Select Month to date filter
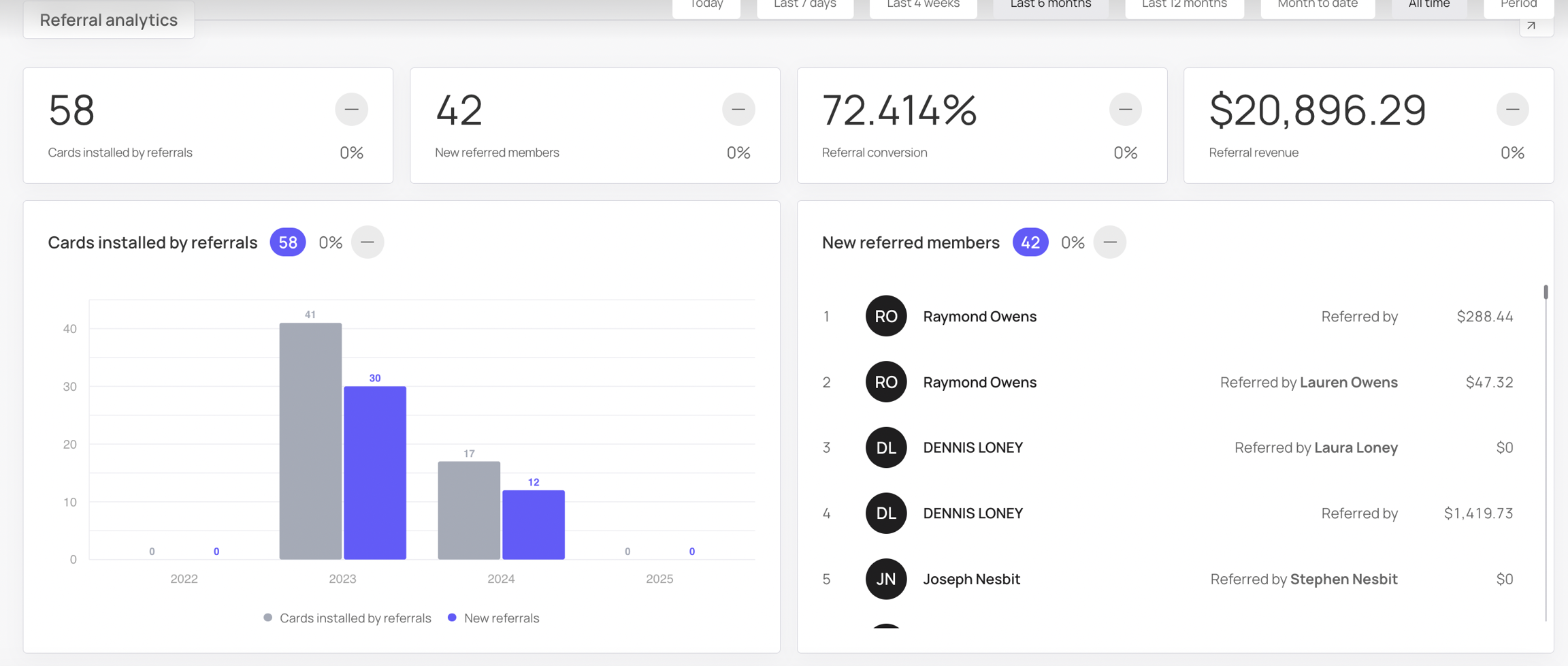Image resolution: width=1568 pixels, height=666 pixels. [1318, 5]
